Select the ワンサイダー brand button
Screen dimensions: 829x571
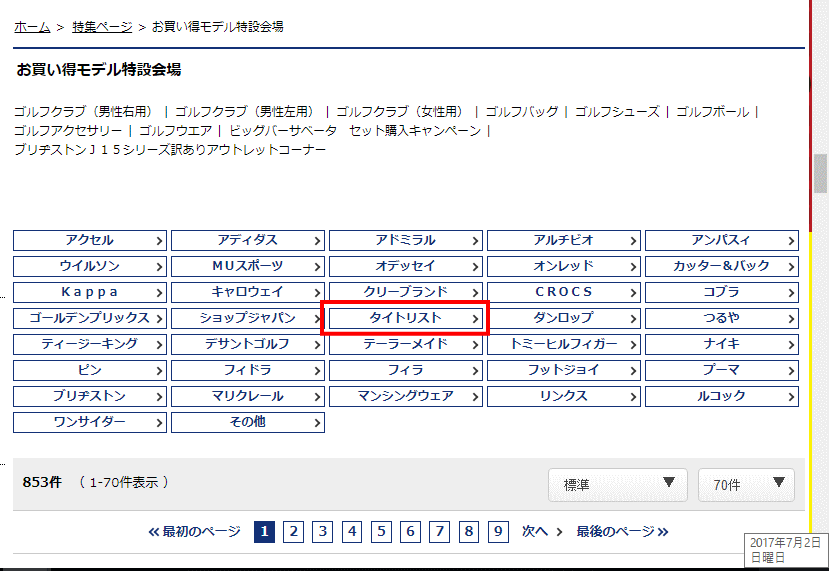click(x=90, y=422)
